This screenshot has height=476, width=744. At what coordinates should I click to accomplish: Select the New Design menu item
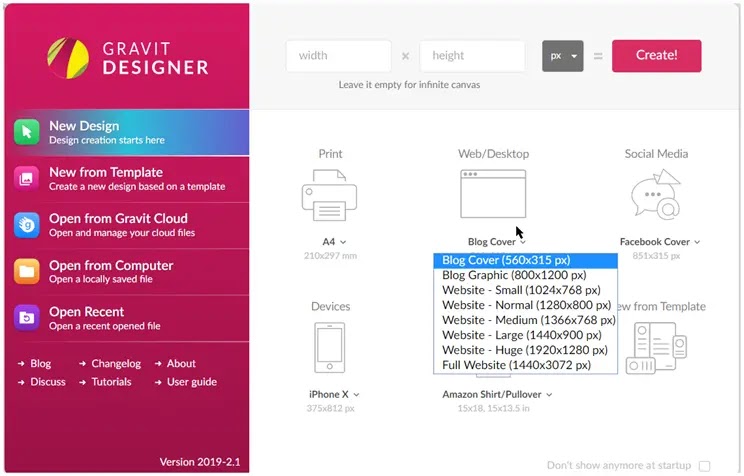(127, 132)
